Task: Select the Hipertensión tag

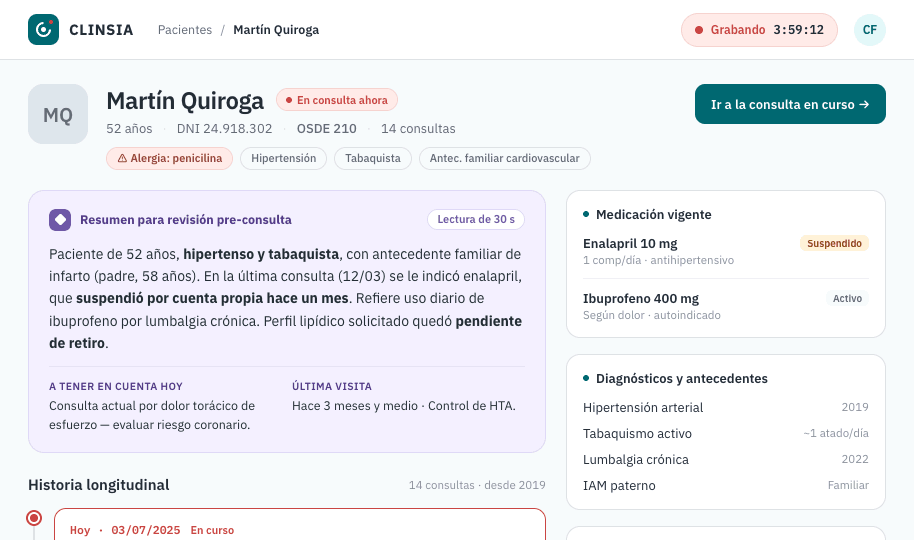Action: tap(283, 159)
